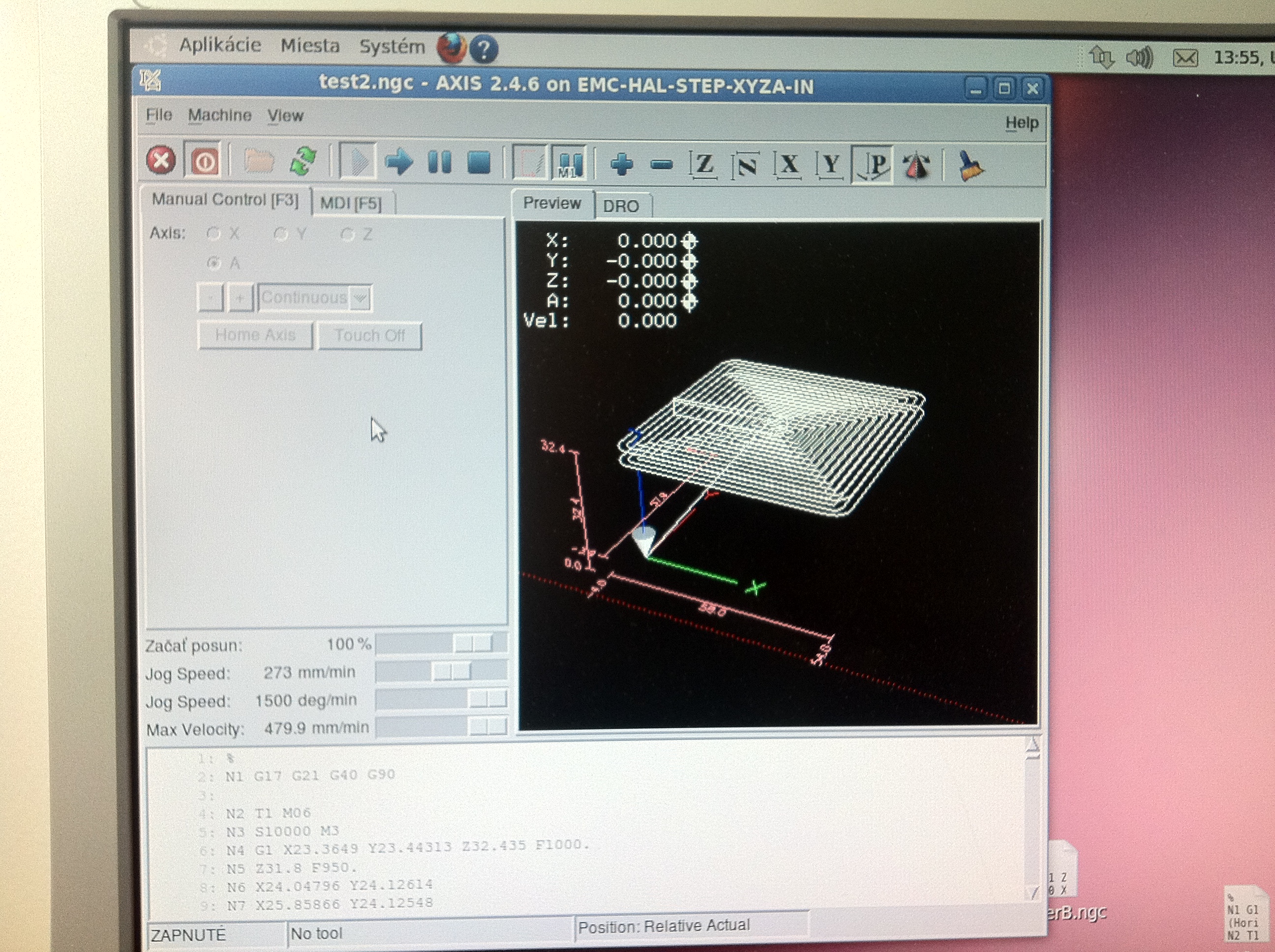Open the Machine menu

click(219, 115)
